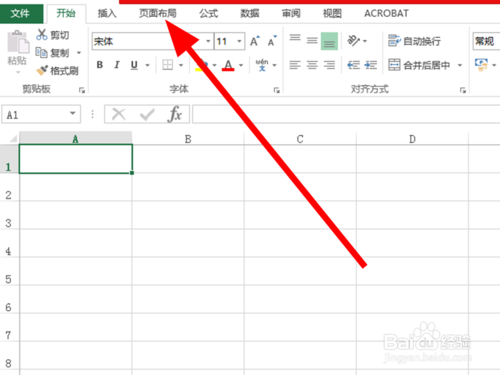
Task: Click the insert function fx icon
Action: click(x=175, y=114)
